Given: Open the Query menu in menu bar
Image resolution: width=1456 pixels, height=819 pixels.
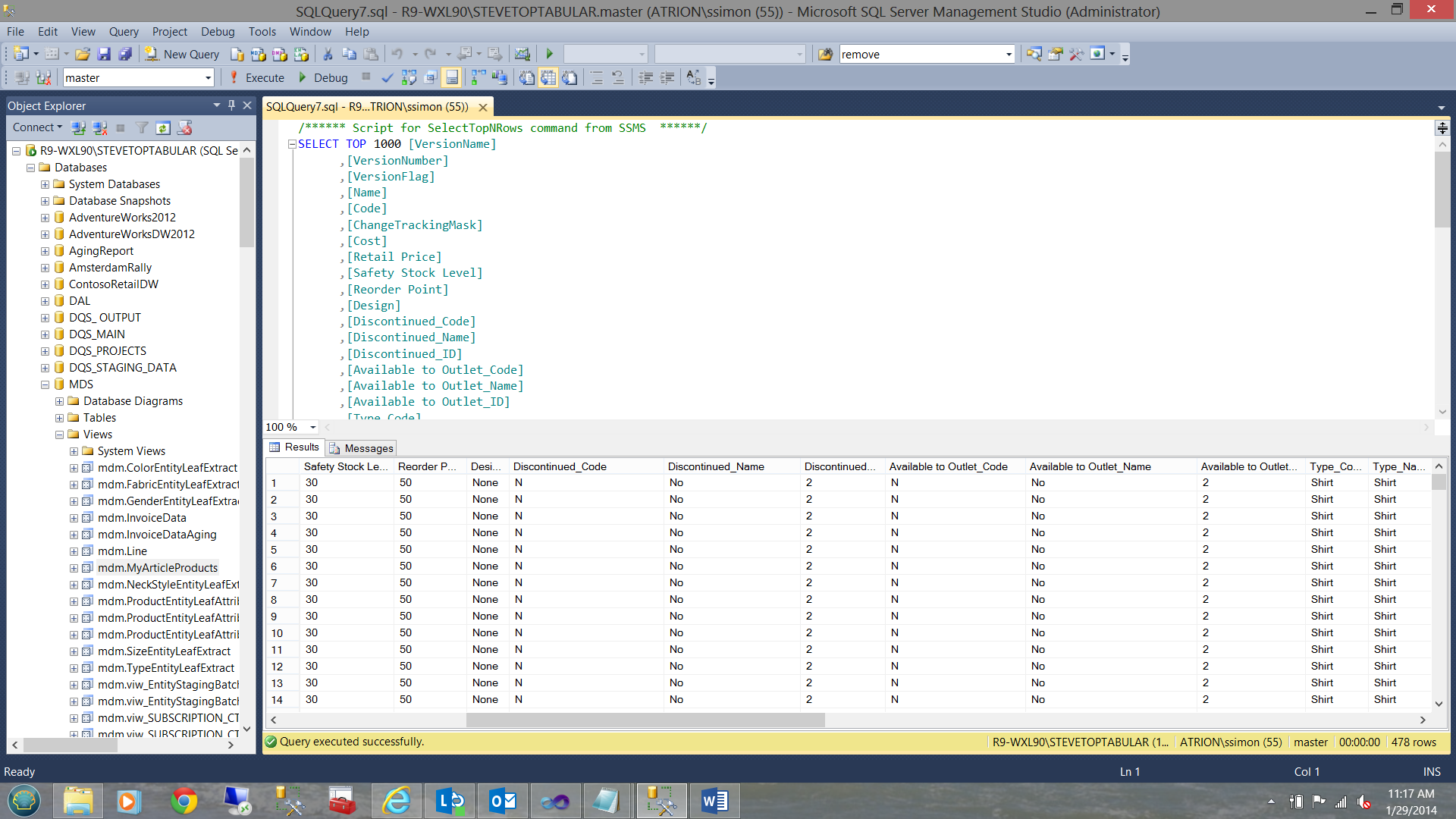Looking at the screenshot, I should coord(122,31).
